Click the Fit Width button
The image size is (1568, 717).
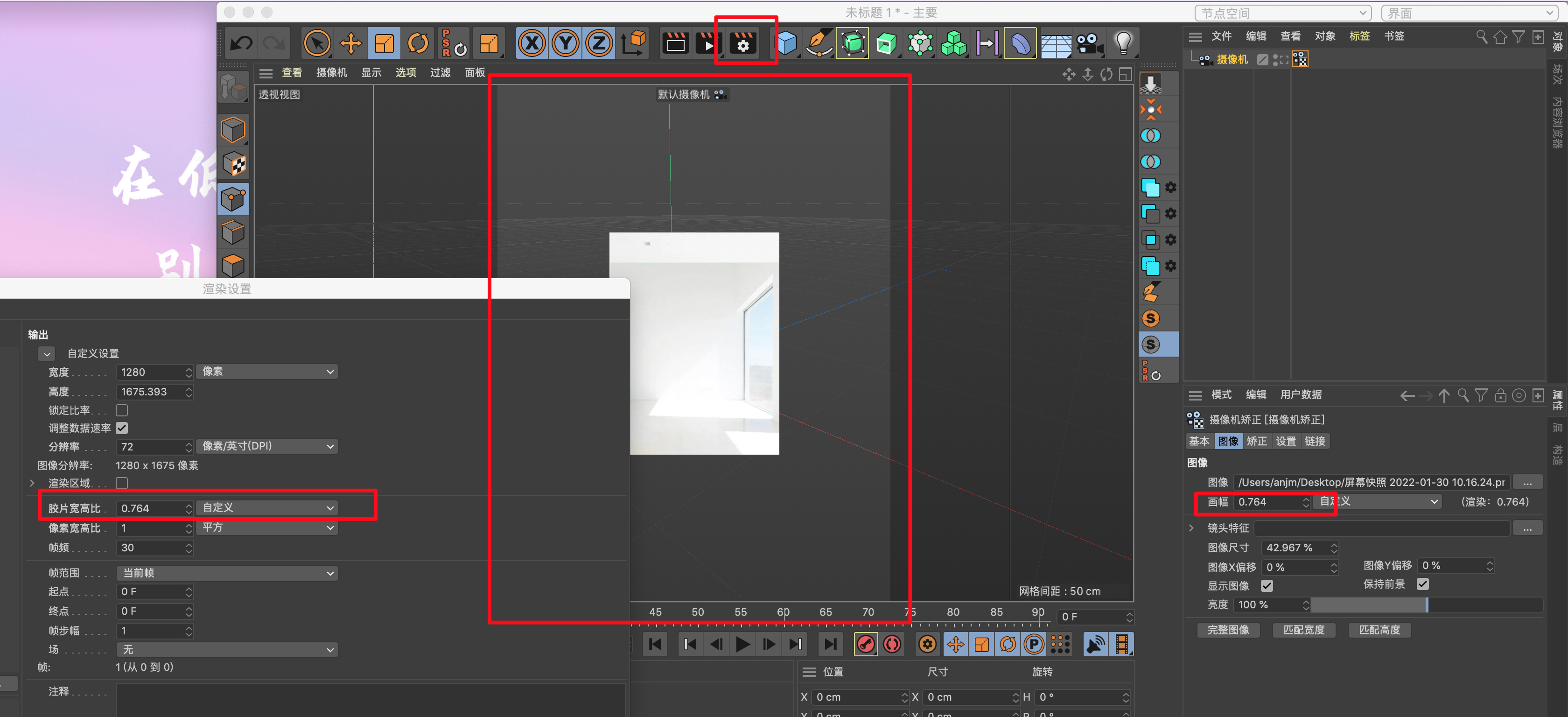click(x=1304, y=630)
